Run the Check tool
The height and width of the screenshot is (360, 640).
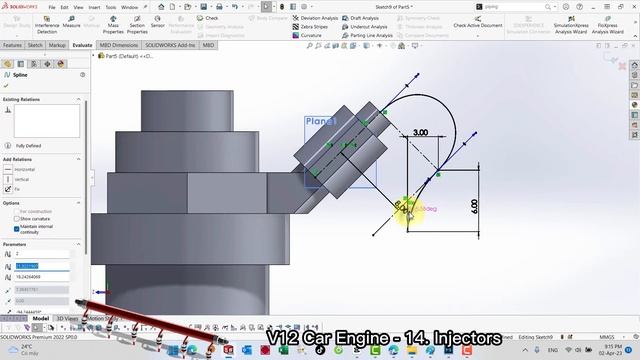point(208,18)
